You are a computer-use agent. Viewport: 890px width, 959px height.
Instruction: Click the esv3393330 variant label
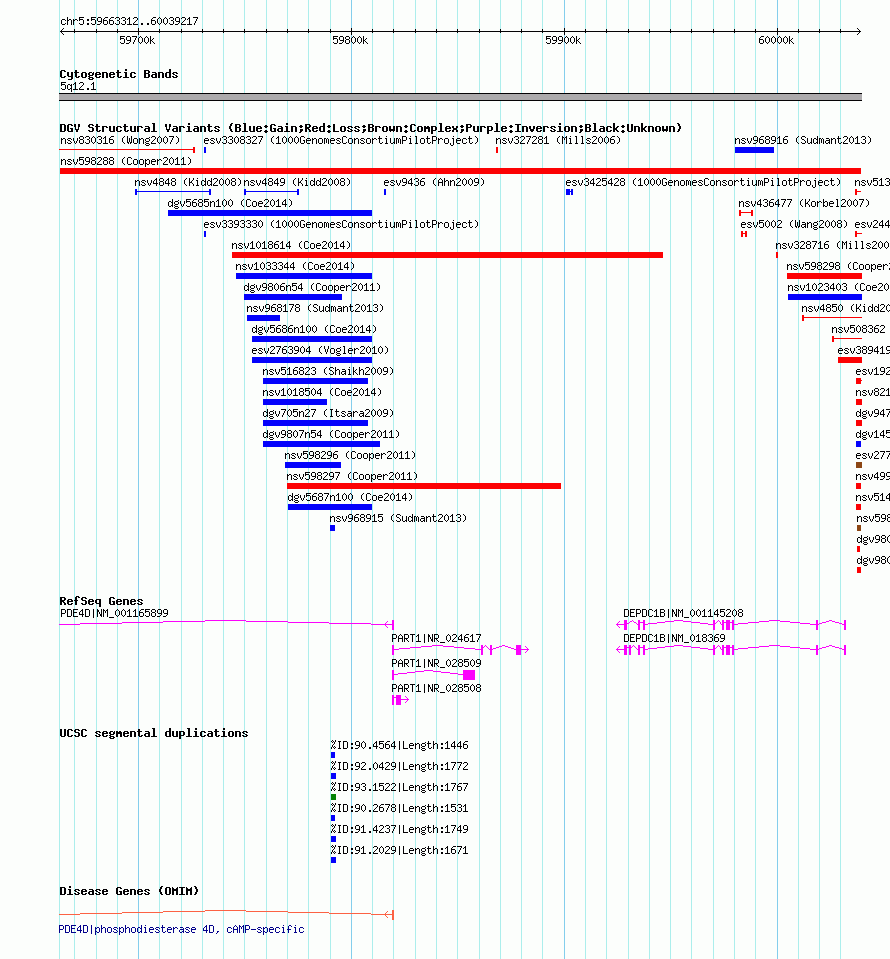pyautogui.click(x=341, y=224)
